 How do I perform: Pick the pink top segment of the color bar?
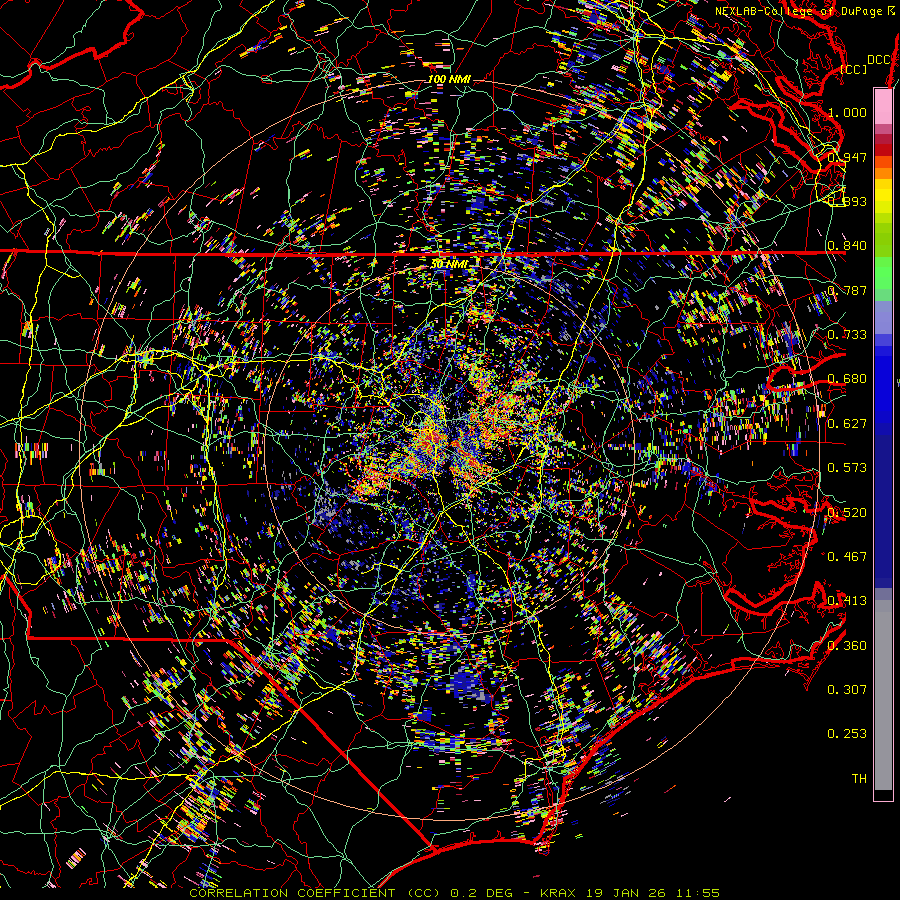point(883,107)
